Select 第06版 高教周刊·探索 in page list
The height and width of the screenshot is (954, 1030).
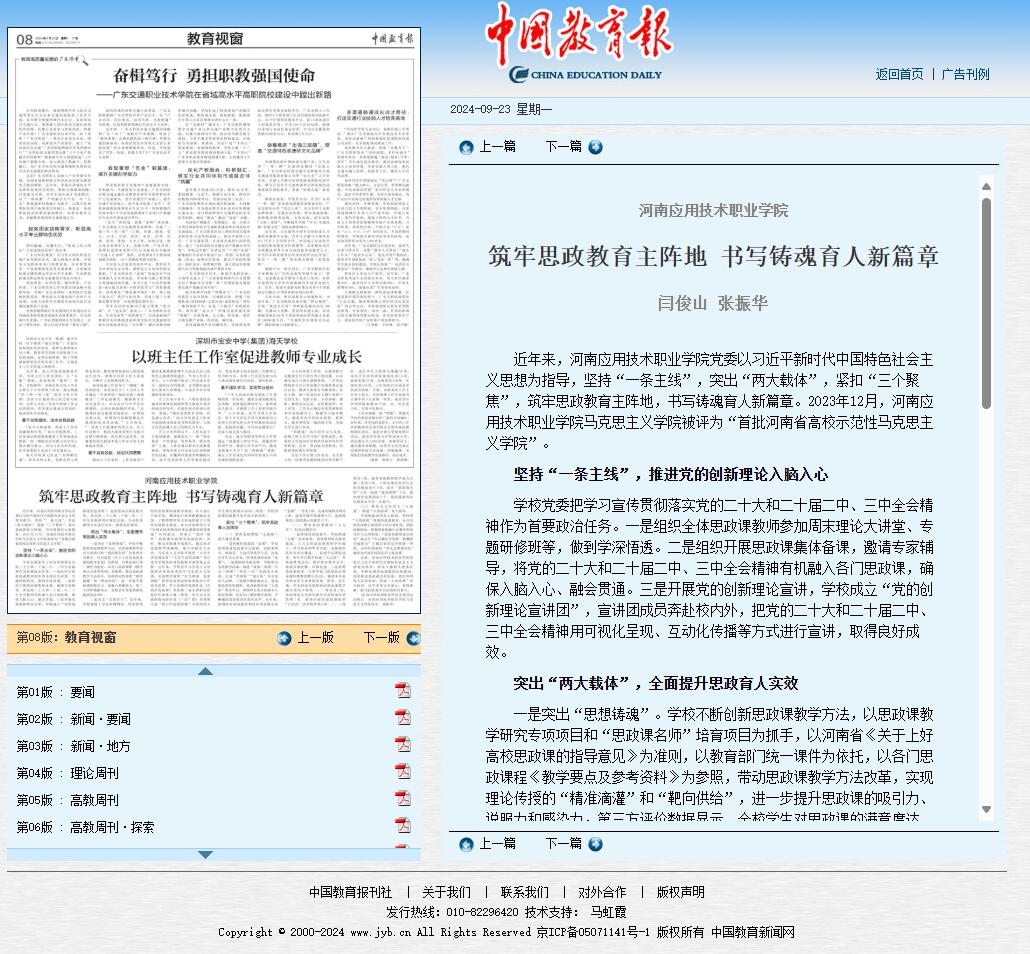point(111,827)
